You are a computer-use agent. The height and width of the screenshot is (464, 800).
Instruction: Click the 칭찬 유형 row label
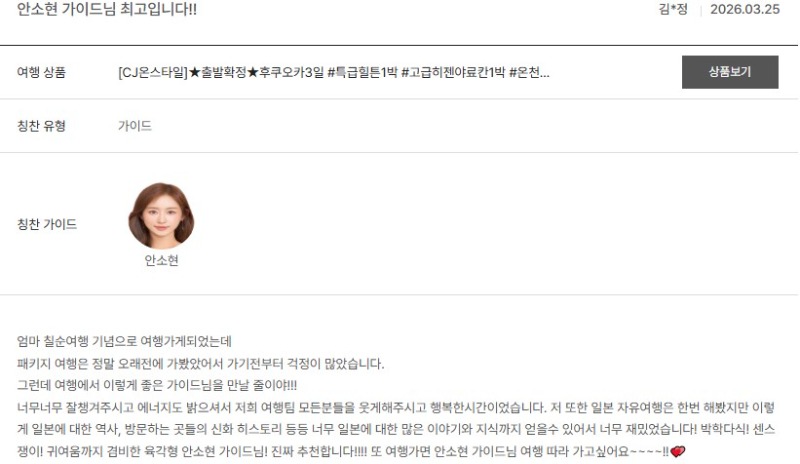41,126
